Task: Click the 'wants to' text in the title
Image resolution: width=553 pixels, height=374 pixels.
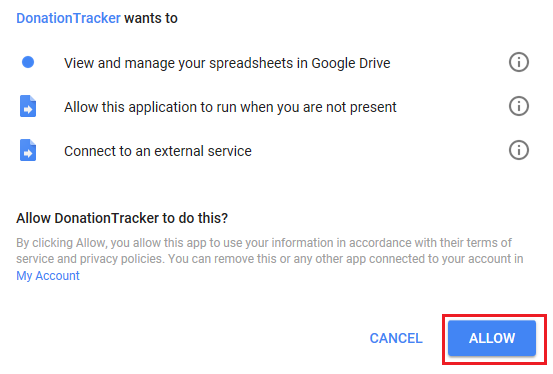Action: click(x=151, y=18)
